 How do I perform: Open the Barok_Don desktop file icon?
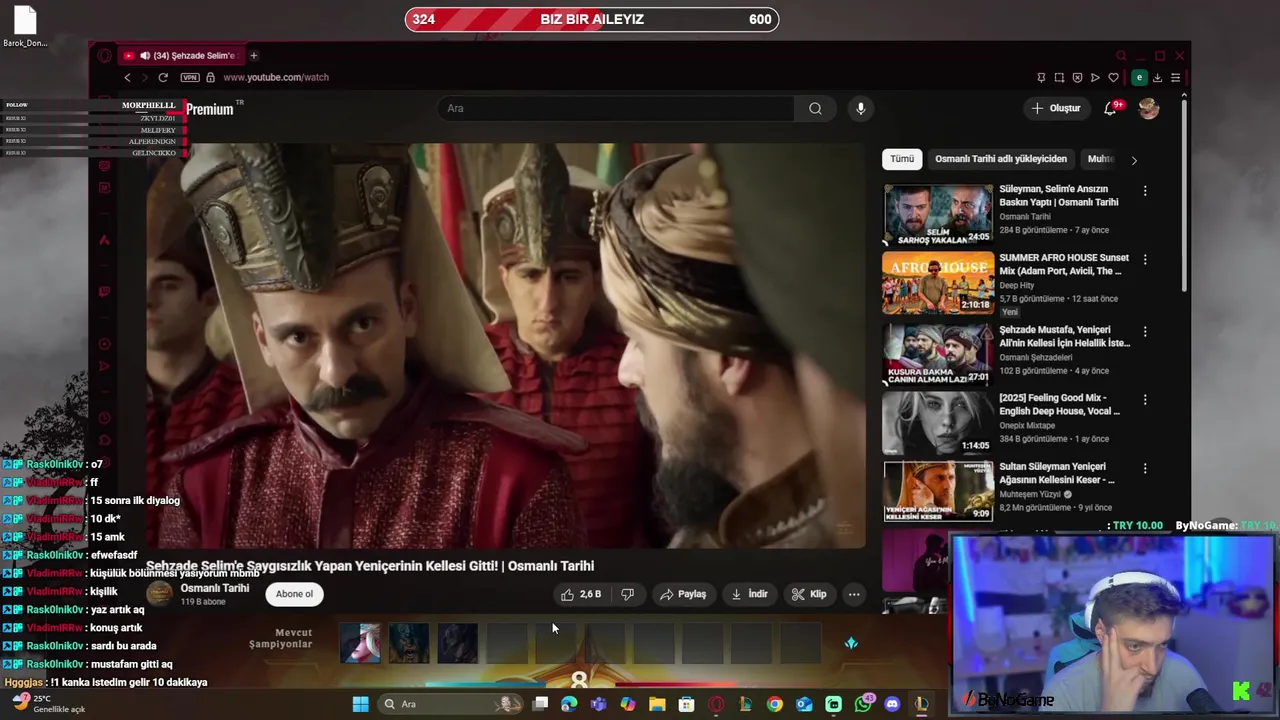click(x=25, y=27)
